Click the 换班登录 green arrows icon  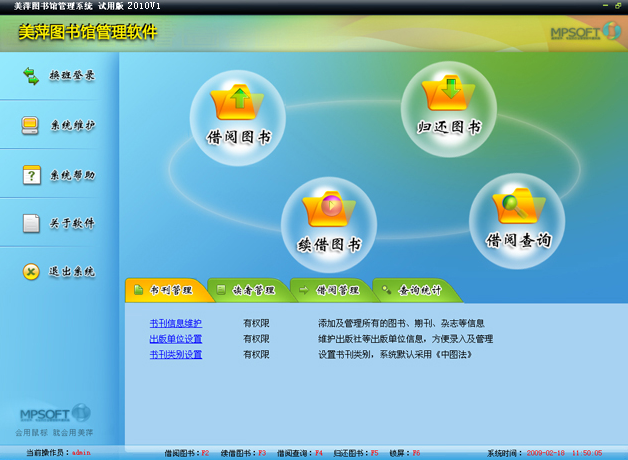click(31, 76)
